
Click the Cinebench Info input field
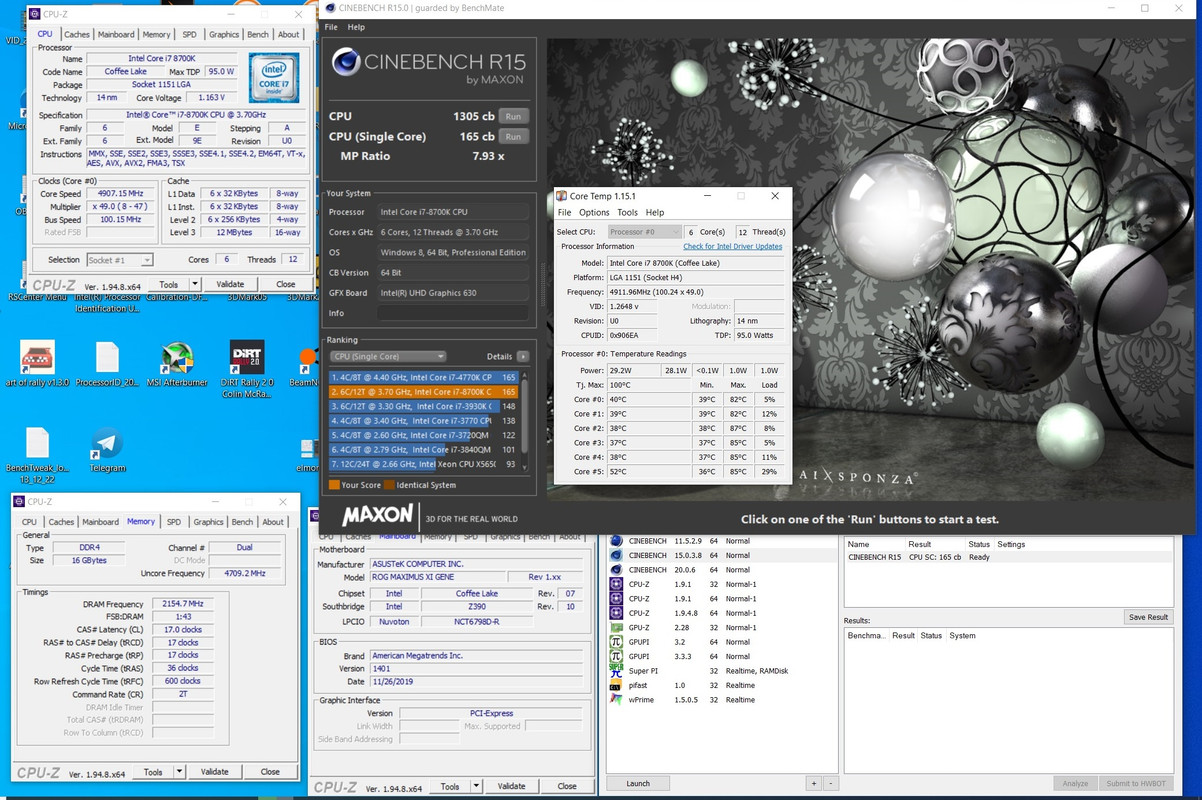point(453,313)
